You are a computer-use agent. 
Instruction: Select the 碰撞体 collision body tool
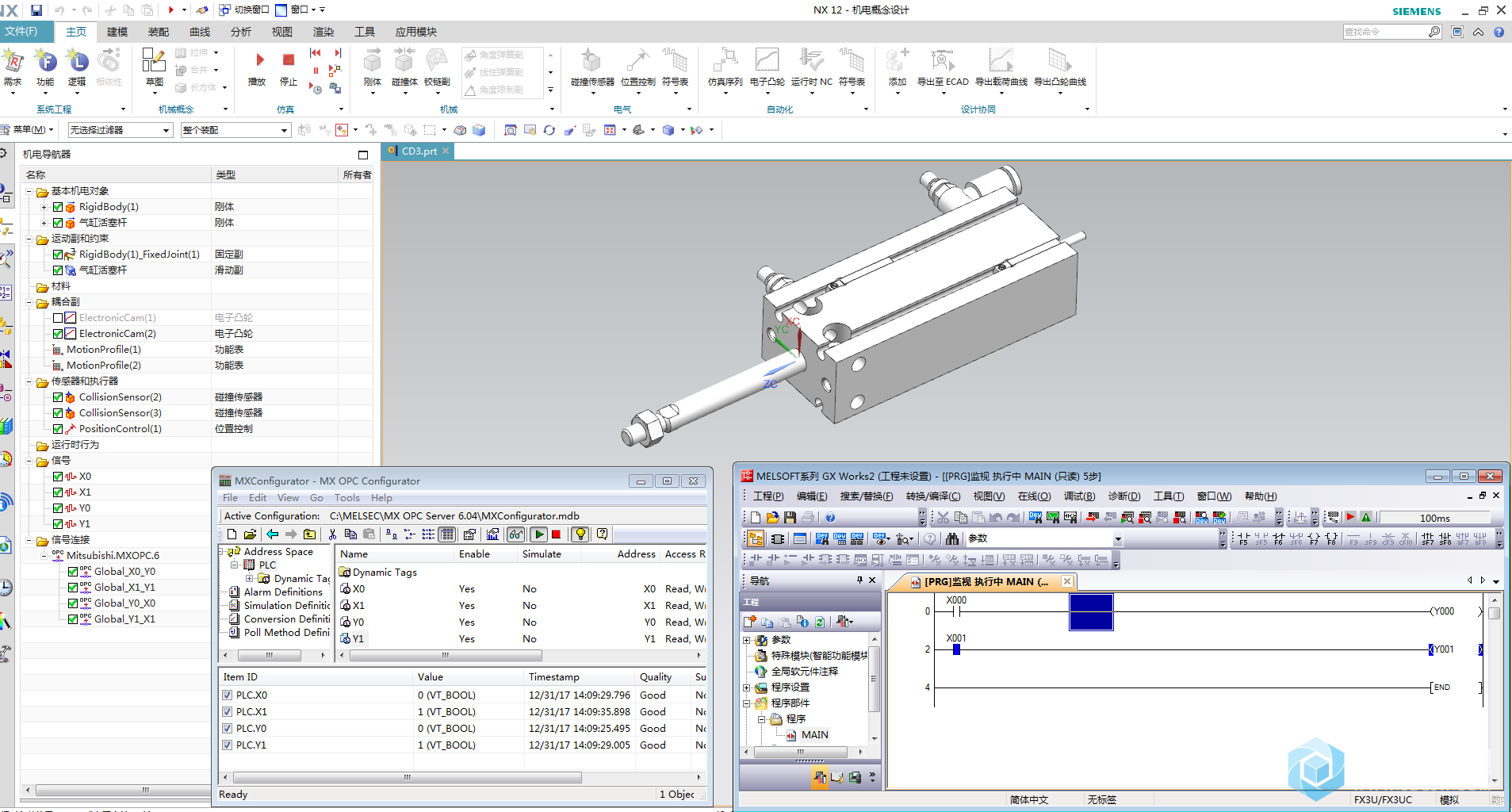tap(404, 60)
